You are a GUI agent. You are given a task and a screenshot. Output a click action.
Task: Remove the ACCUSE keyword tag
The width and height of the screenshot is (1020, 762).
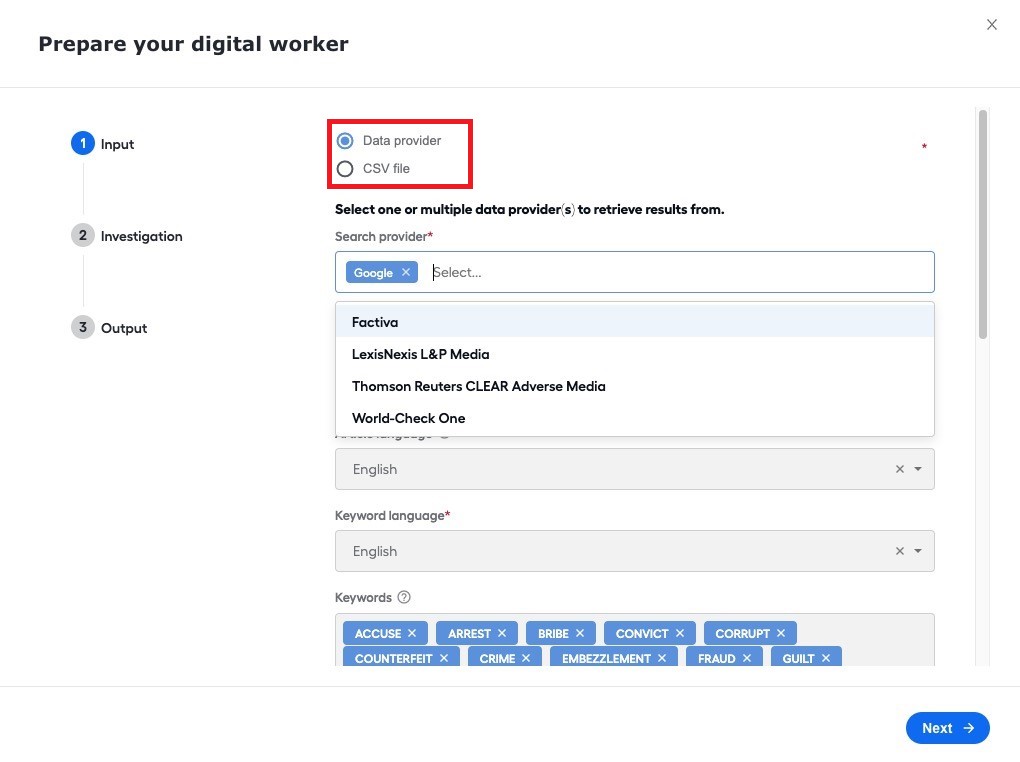click(412, 633)
